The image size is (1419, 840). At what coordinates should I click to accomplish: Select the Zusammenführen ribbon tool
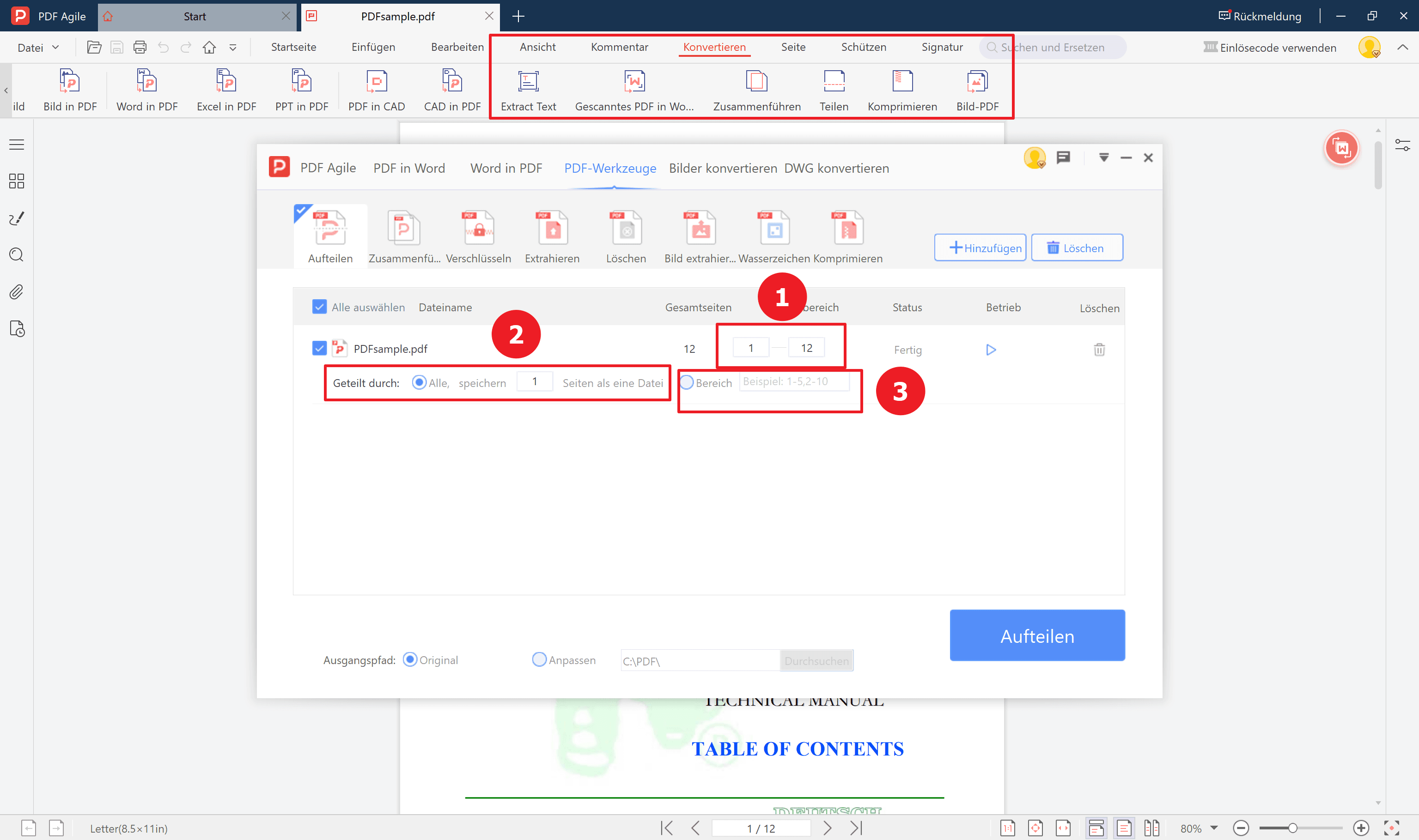(x=756, y=90)
